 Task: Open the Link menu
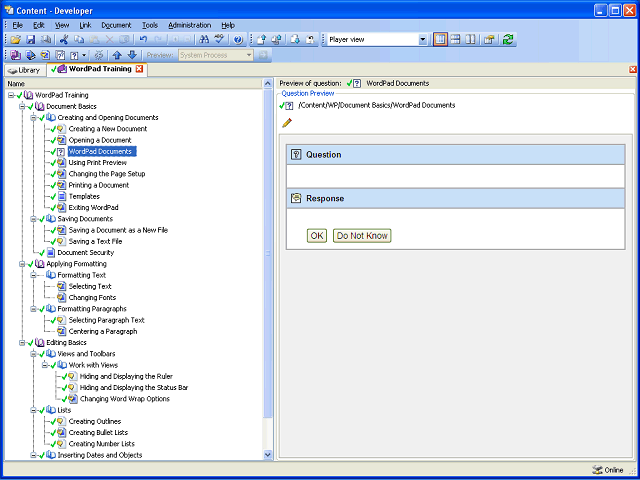pos(85,25)
